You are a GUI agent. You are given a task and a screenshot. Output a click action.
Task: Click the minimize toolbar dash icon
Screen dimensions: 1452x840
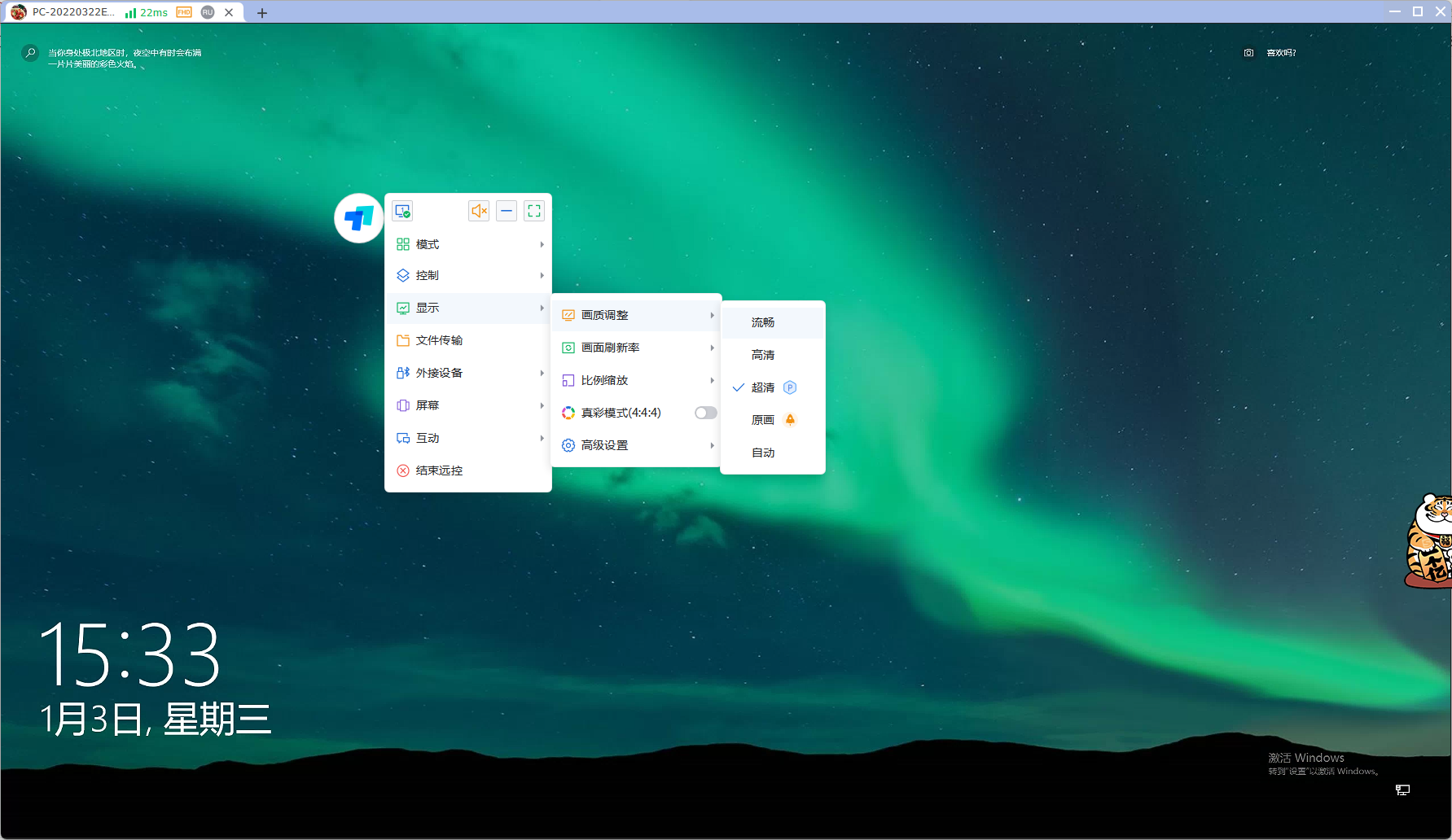pyautogui.click(x=507, y=211)
